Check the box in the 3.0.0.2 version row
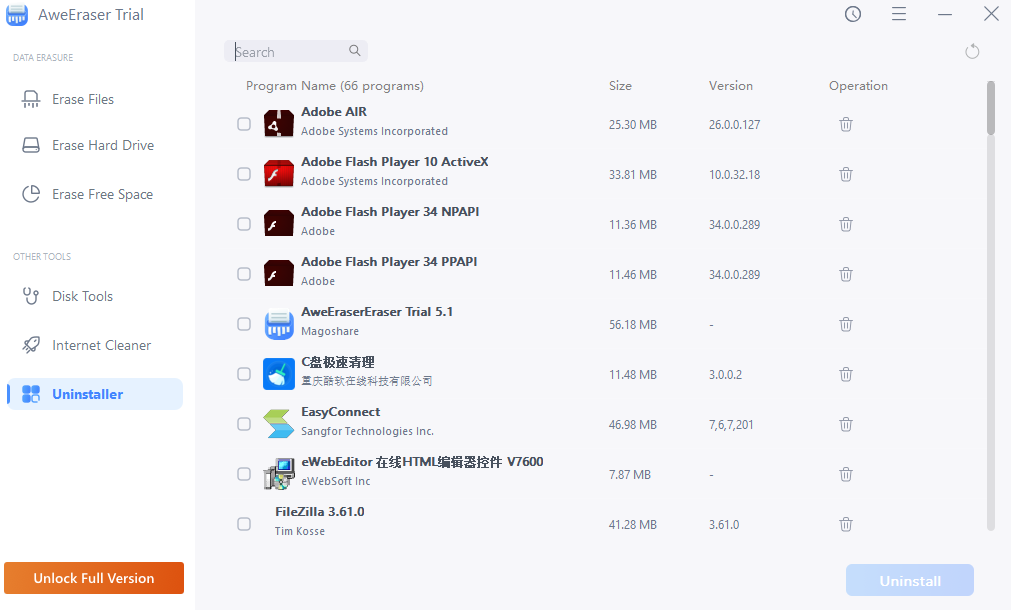1011x610 pixels. pos(244,374)
